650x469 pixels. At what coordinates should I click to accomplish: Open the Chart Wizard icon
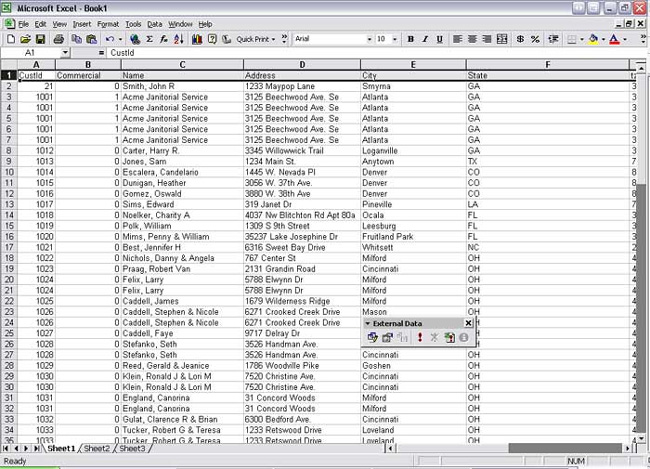click(197, 39)
